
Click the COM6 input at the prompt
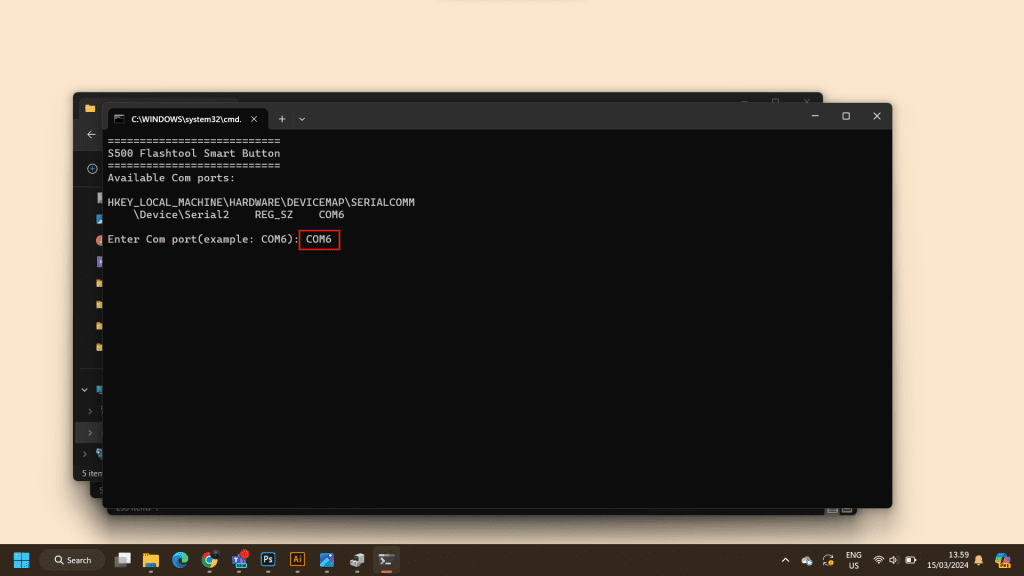(319, 240)
